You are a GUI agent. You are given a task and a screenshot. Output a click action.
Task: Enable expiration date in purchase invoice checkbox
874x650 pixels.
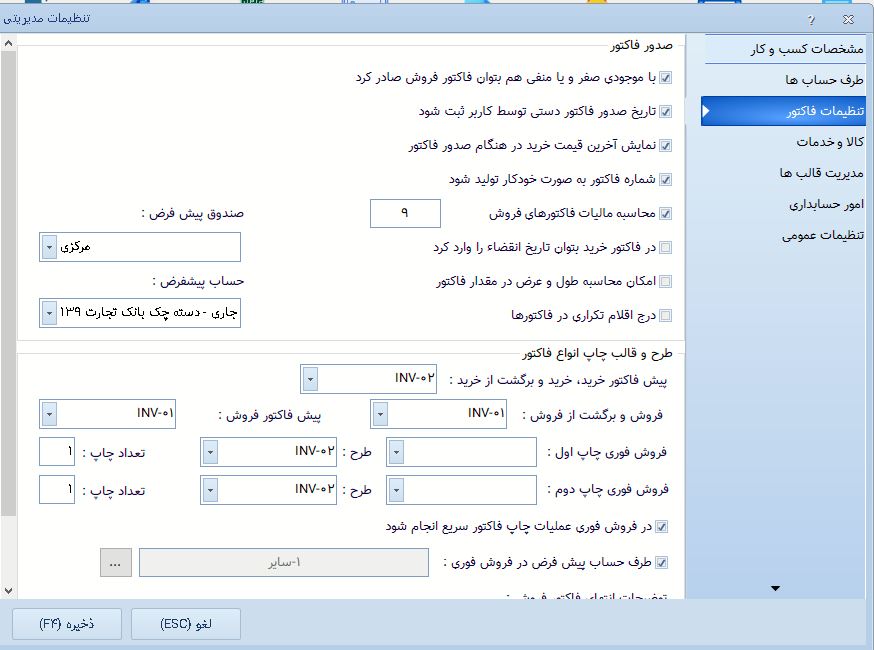666,248
